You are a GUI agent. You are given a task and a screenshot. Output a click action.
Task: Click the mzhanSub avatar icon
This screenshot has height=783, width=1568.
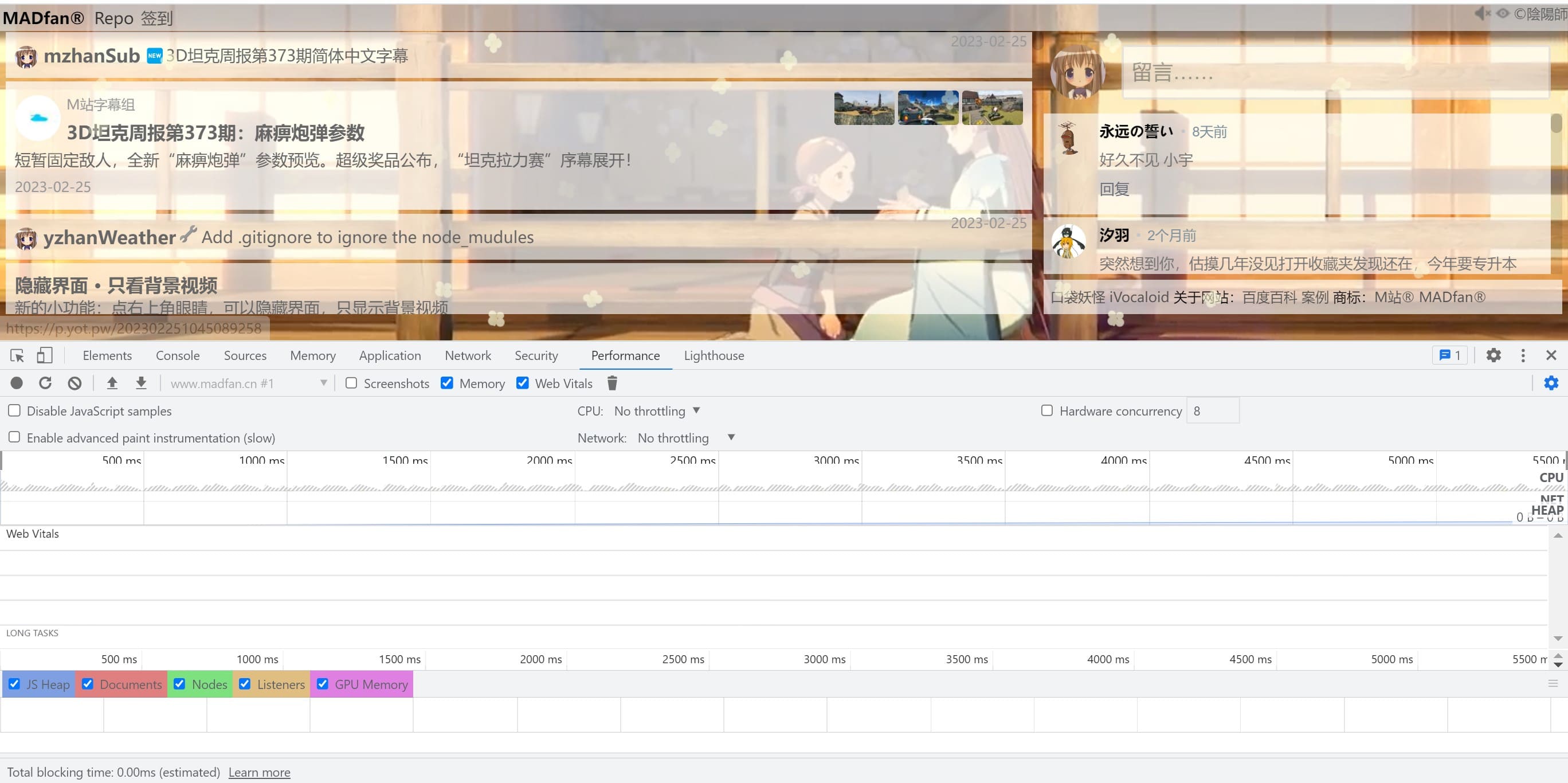coord(26,57)
